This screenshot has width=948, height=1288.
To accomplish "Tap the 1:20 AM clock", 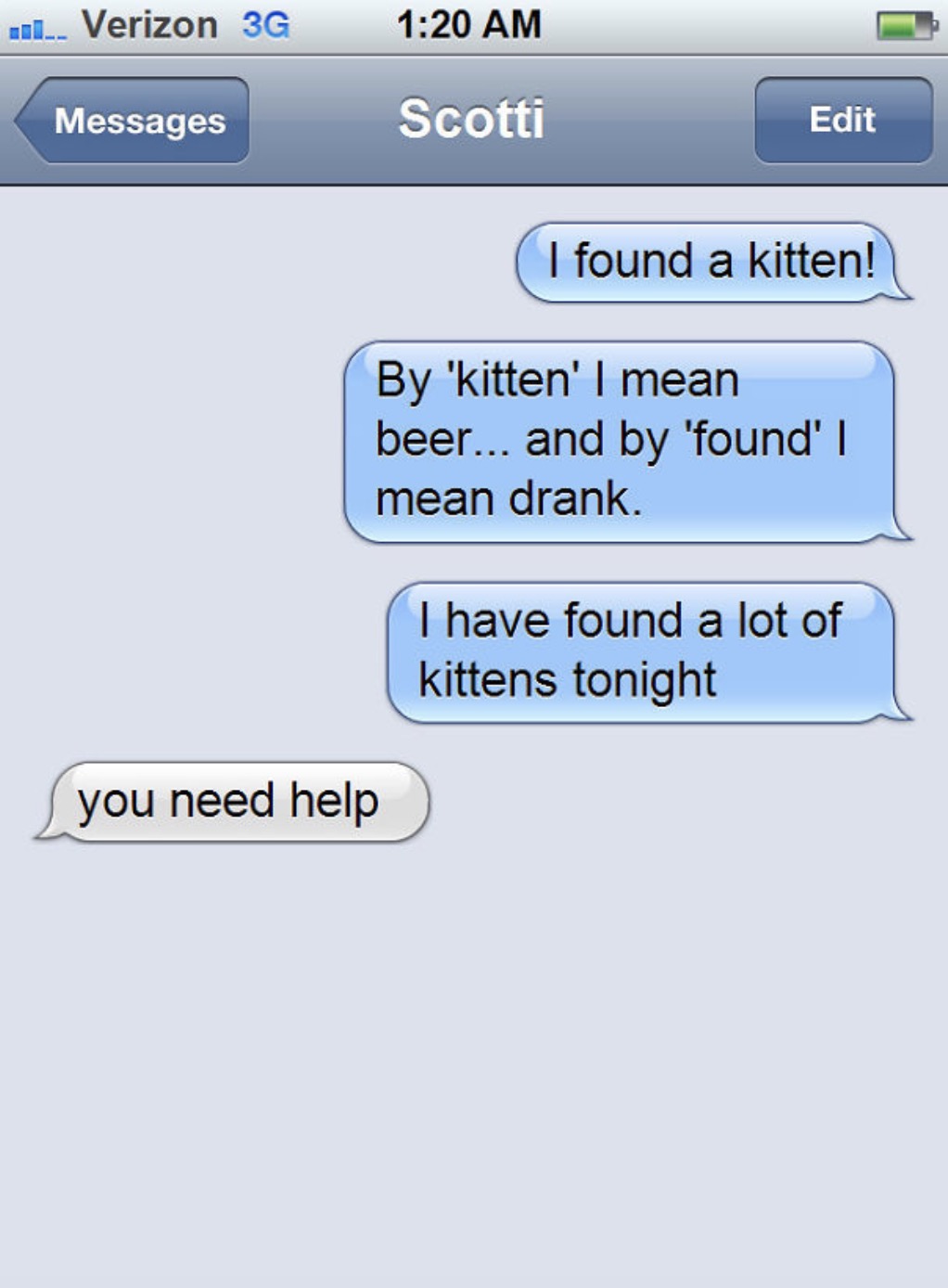I will coord(468,25).
